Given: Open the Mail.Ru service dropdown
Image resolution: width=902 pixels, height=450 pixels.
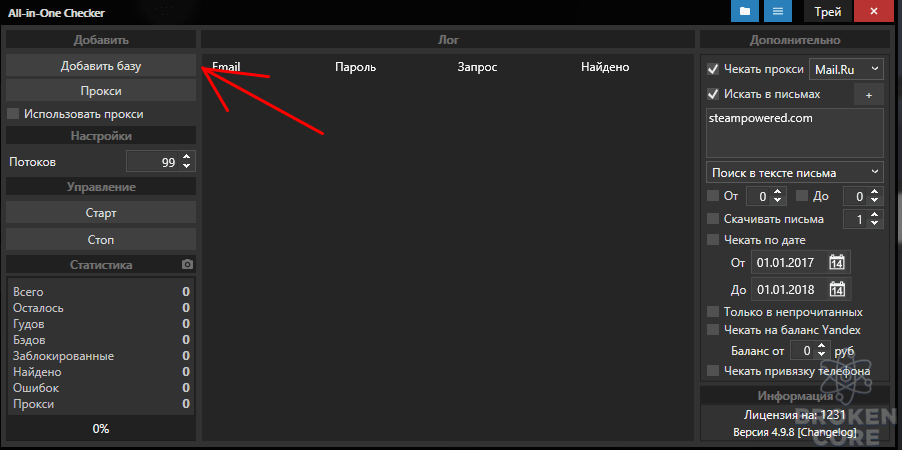Looking at the screenshot, I should pos(846,69).
